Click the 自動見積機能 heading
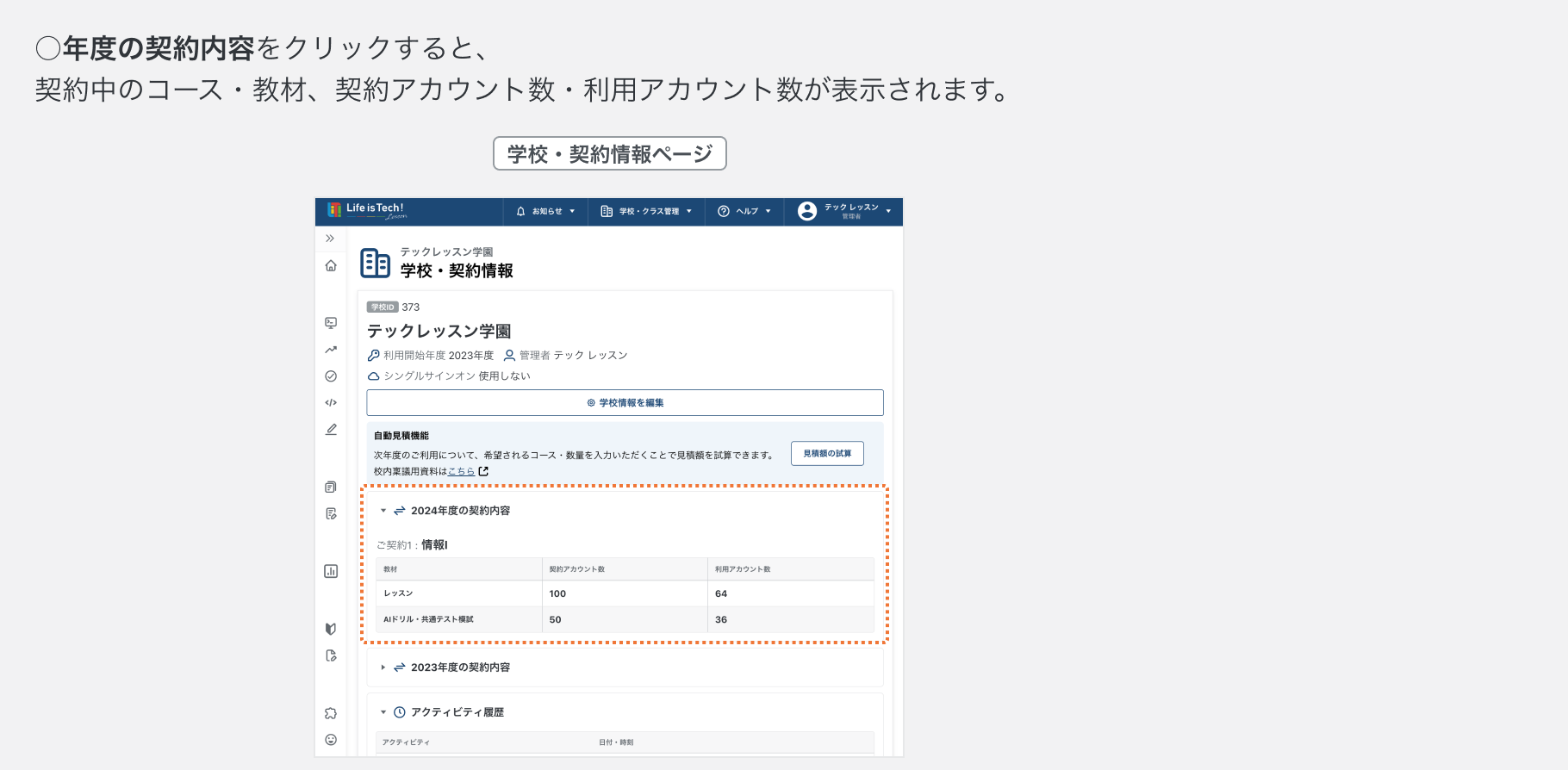Screen dimensions: 1568x770 click(401, 436)
